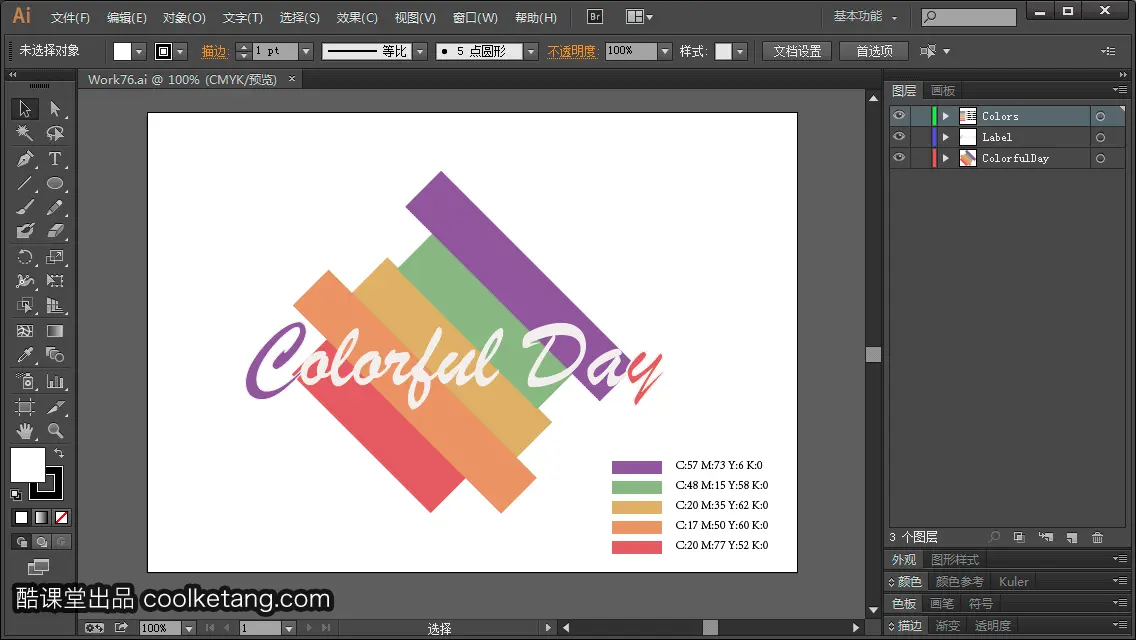Select the Pen tool
Screen dimensions: 1136x640
(25, 158)
